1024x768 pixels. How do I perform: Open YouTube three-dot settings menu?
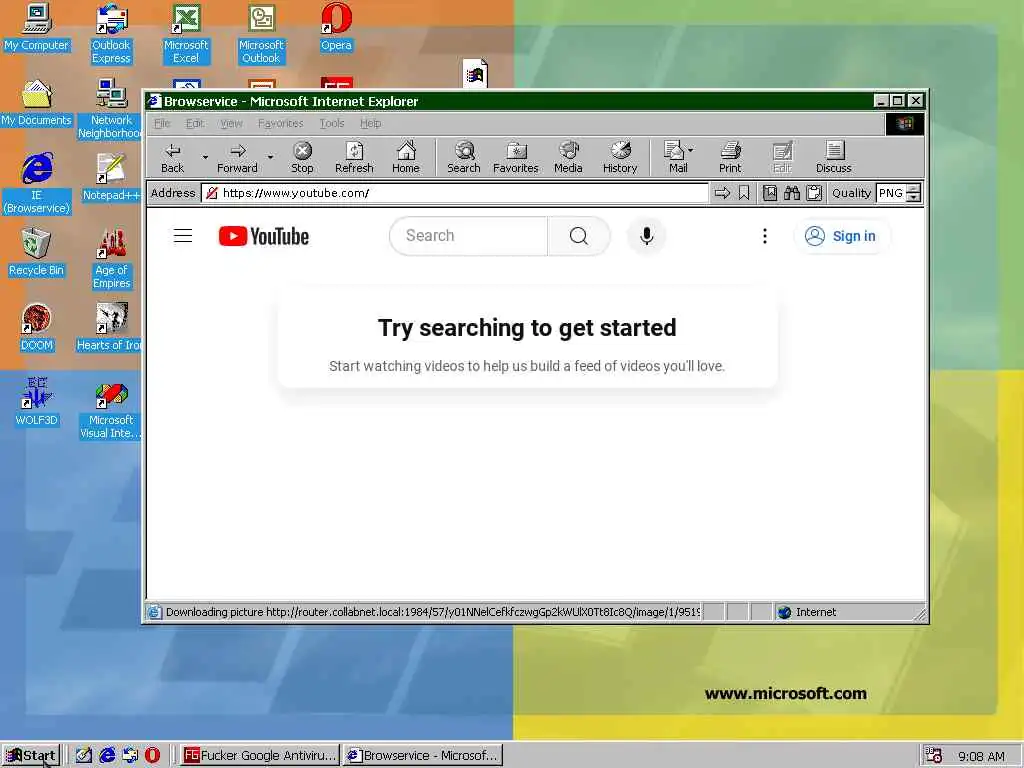765,236
